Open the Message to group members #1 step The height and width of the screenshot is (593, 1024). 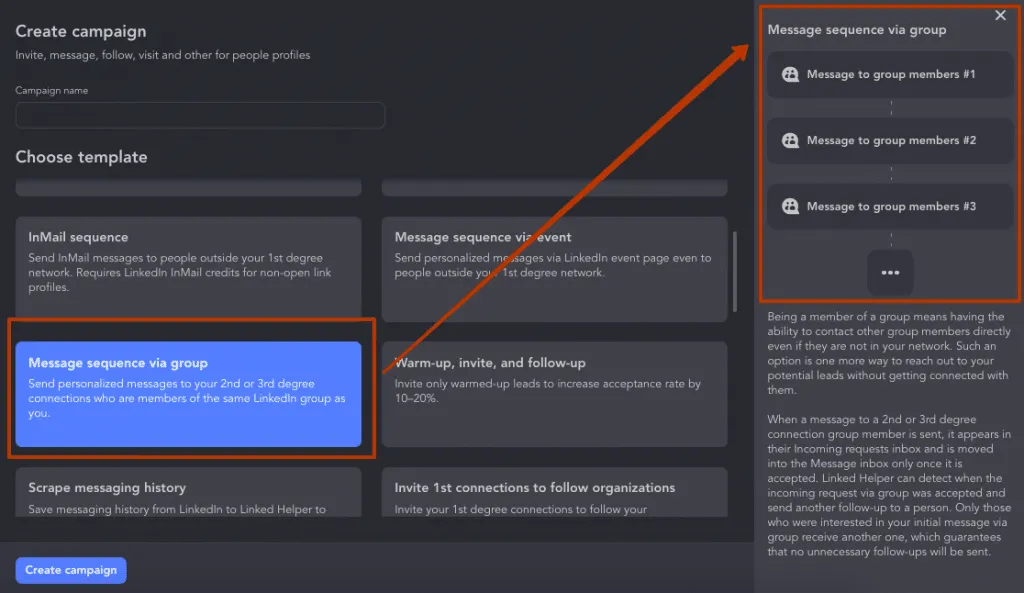[x=890, y=74]
